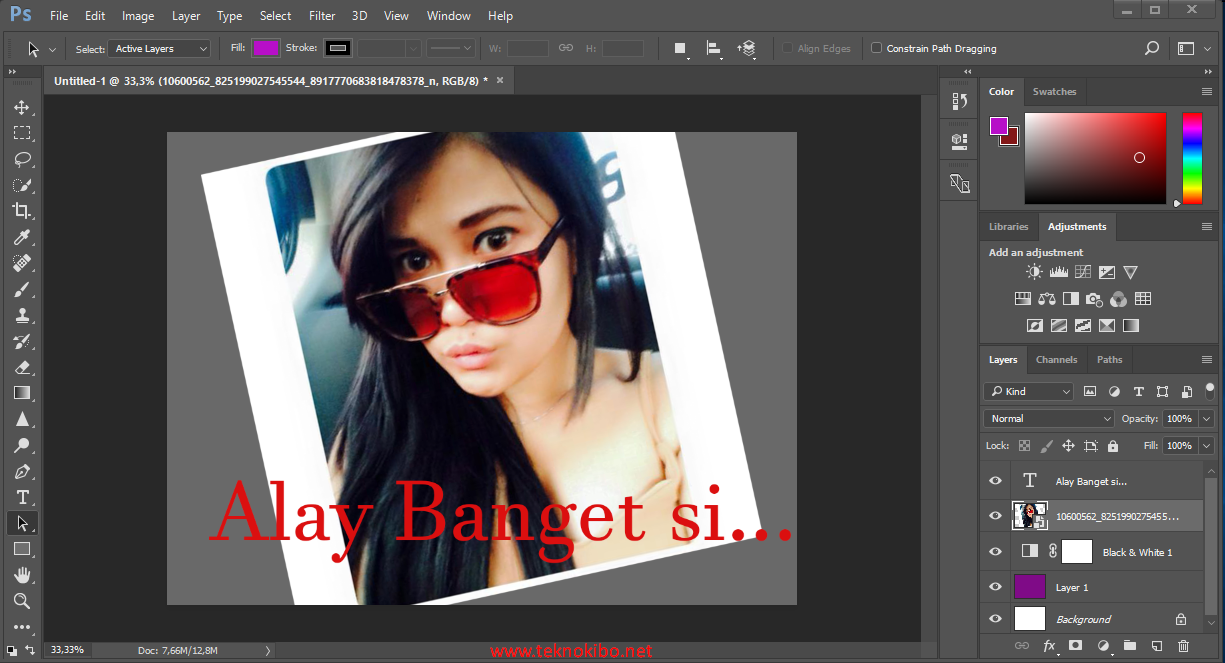Image resolution: width=1225 pixels, height=663 pixels.
Task: Click the purple Fill color swatch
Action: [266, 48]
